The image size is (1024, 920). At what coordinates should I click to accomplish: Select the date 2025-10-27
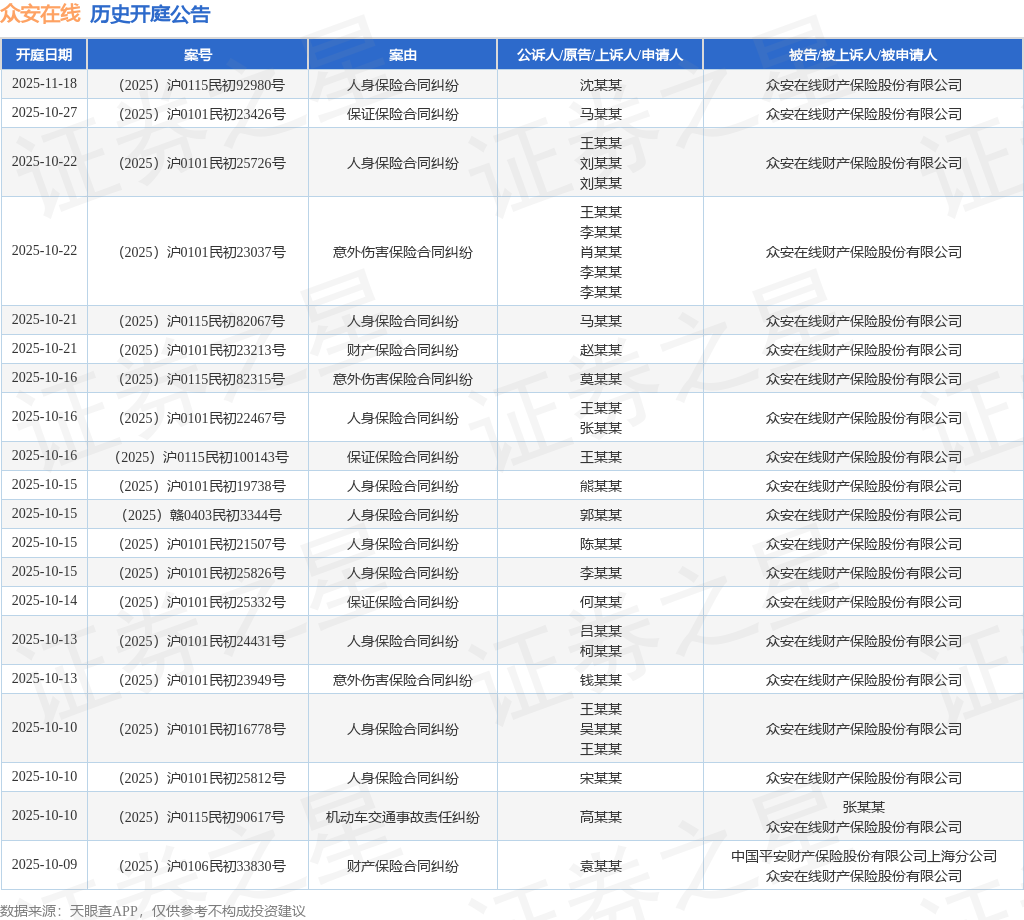click(x=44, y=112)
